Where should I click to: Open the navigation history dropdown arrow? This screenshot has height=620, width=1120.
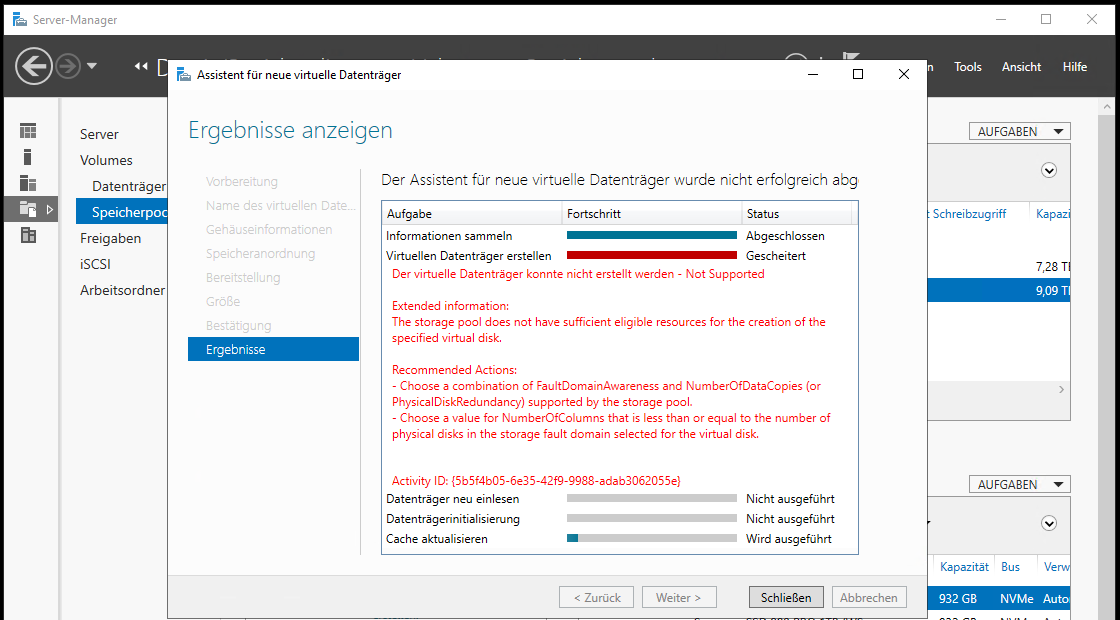pyautogui.click(x=92, y=66)
